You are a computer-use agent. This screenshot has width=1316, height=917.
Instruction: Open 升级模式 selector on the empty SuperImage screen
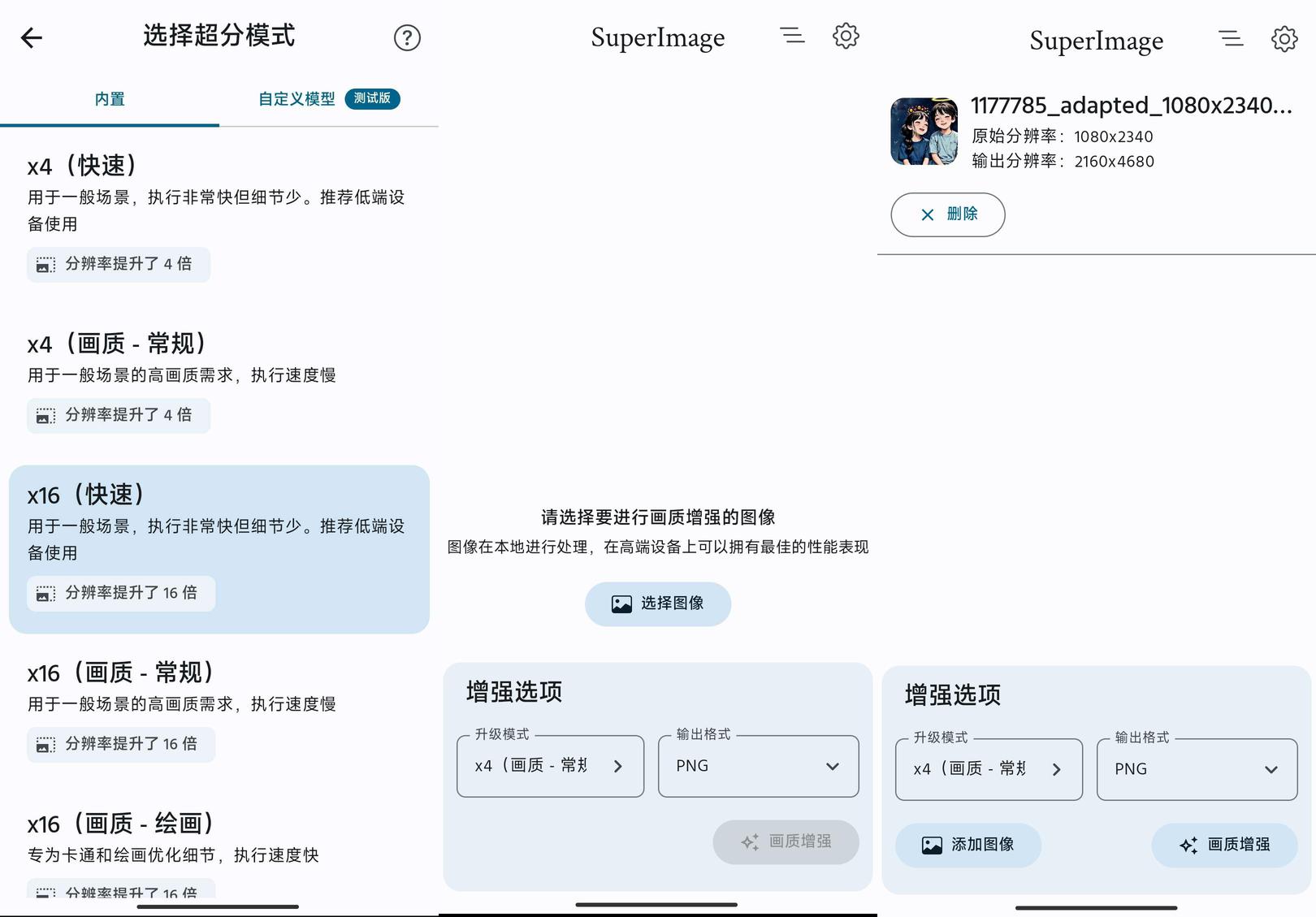[551, 766]
